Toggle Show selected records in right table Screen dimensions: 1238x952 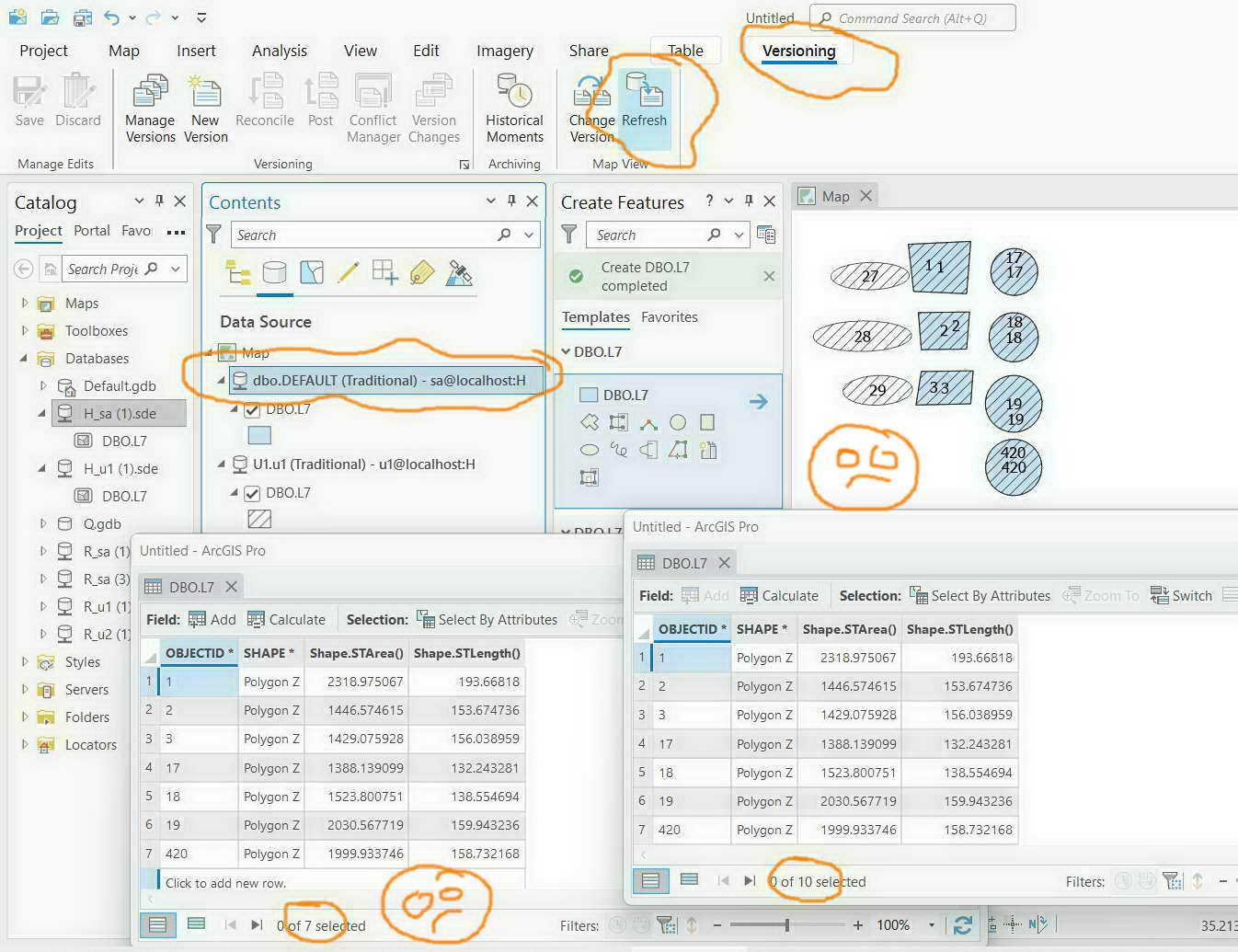689,879
